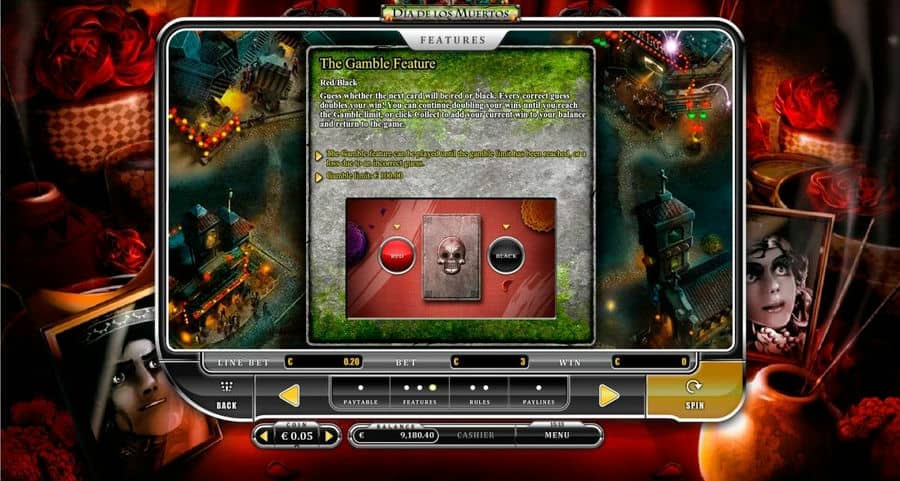
Task: Select the Features tab
Action: tap(420, 393)
